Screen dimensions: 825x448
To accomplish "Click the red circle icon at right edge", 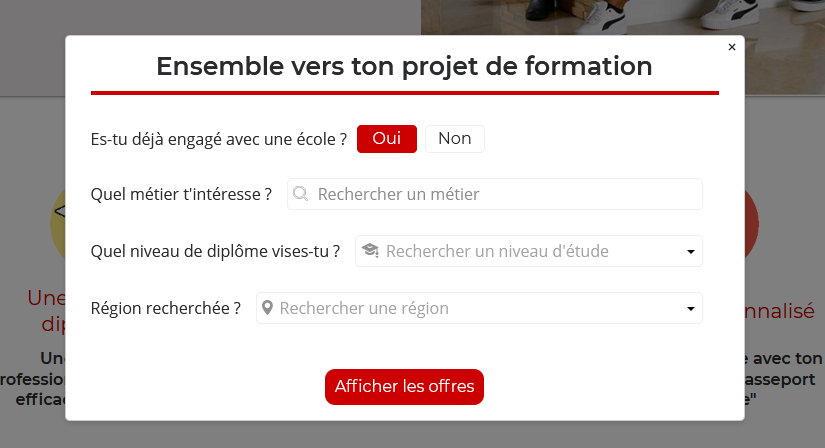I will tap(752, 221).
